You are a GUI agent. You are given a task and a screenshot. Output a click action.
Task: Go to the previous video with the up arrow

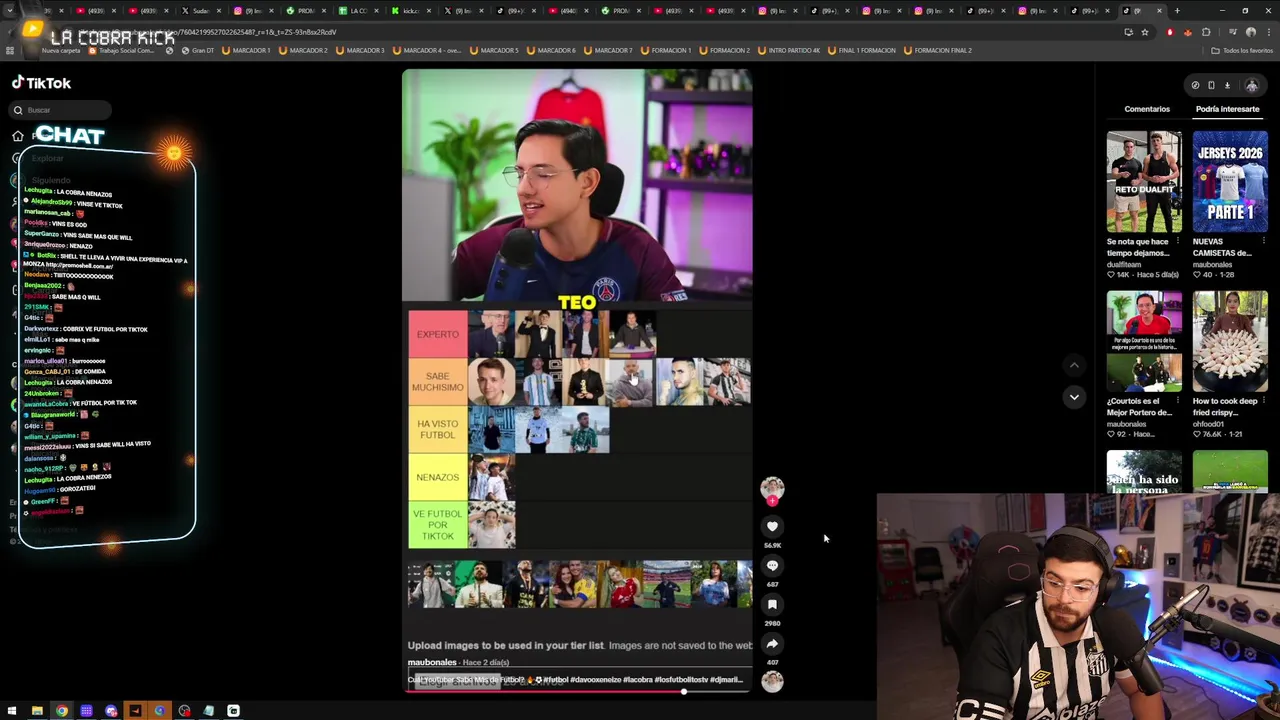[x=1074, y=365]
